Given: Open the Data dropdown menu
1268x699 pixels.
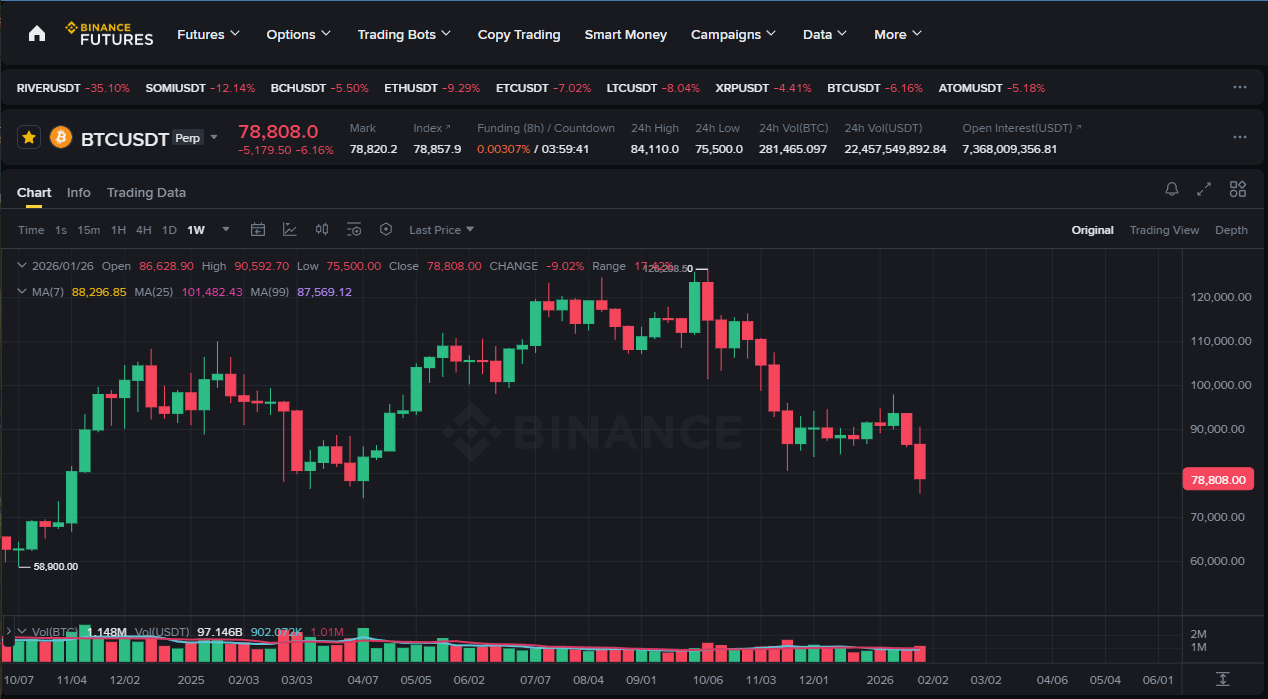Looking at the screenshot, I should (x=825, y=34).
